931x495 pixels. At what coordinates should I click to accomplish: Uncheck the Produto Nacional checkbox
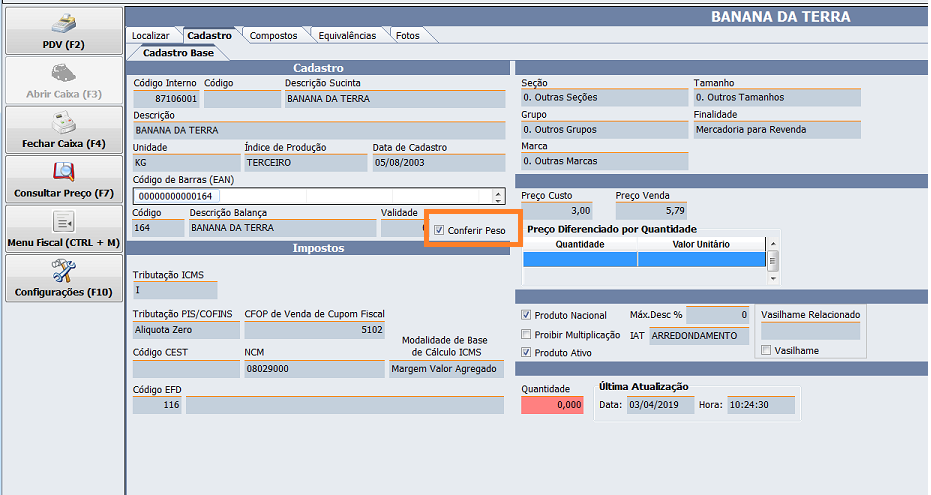point(527,315)
